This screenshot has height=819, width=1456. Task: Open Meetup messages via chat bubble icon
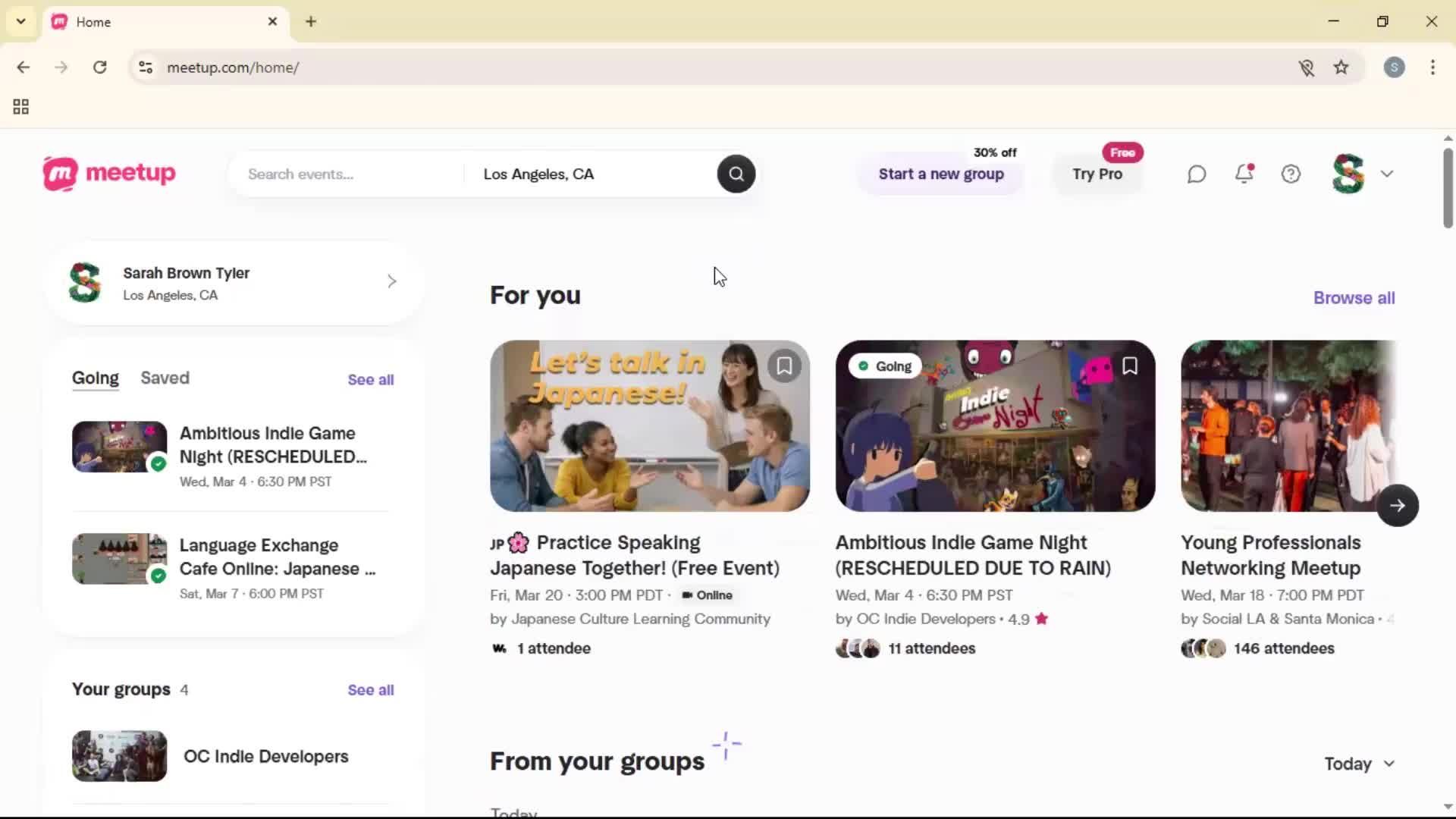pyautogui.click(x=1196, y=174)
